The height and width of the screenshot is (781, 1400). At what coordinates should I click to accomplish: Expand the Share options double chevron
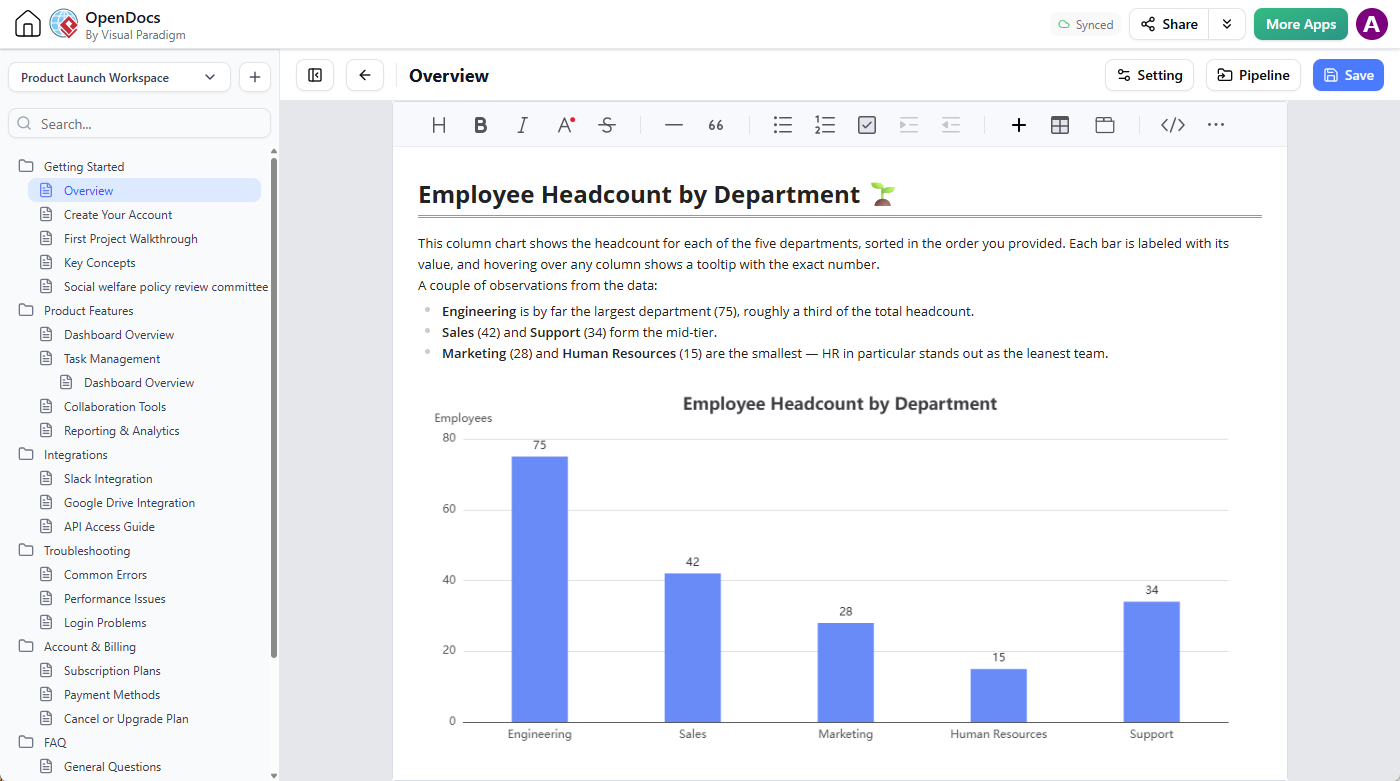1227,24
